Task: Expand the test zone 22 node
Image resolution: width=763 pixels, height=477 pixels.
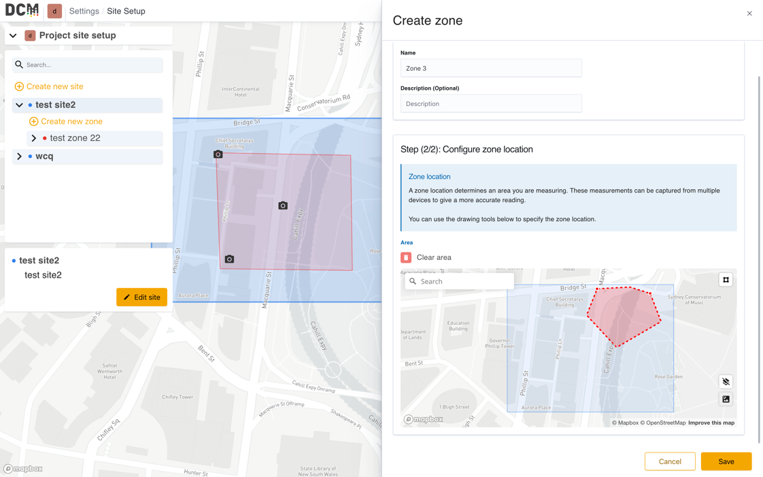Action: [x=34, y=138]
